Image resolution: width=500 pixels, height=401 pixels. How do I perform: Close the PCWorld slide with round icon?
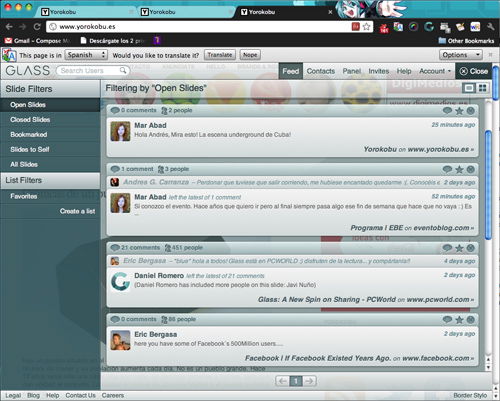coord(471,248)
